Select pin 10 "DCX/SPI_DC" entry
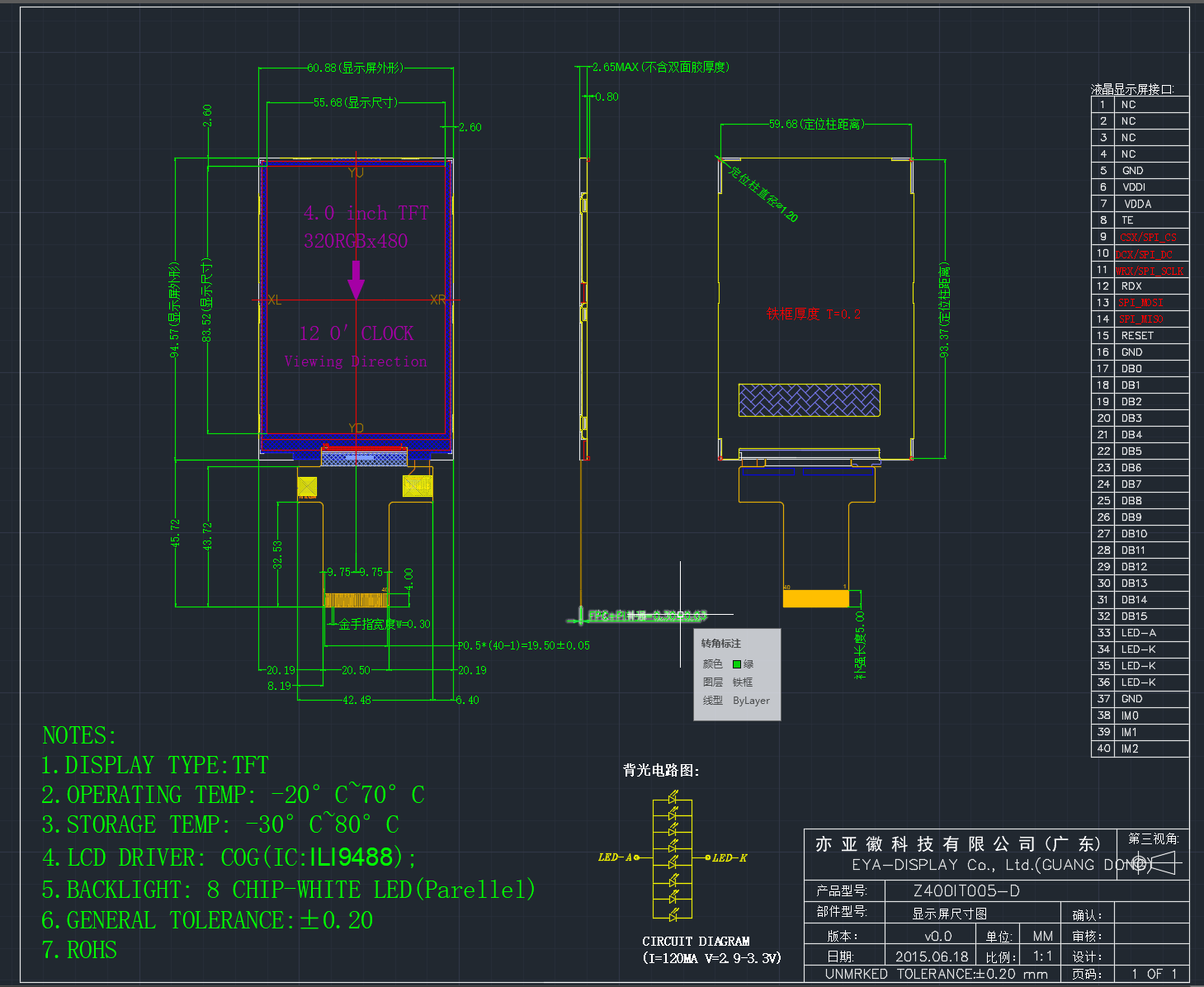Viewport: 1204px width, 987px height. [1144, 254]
